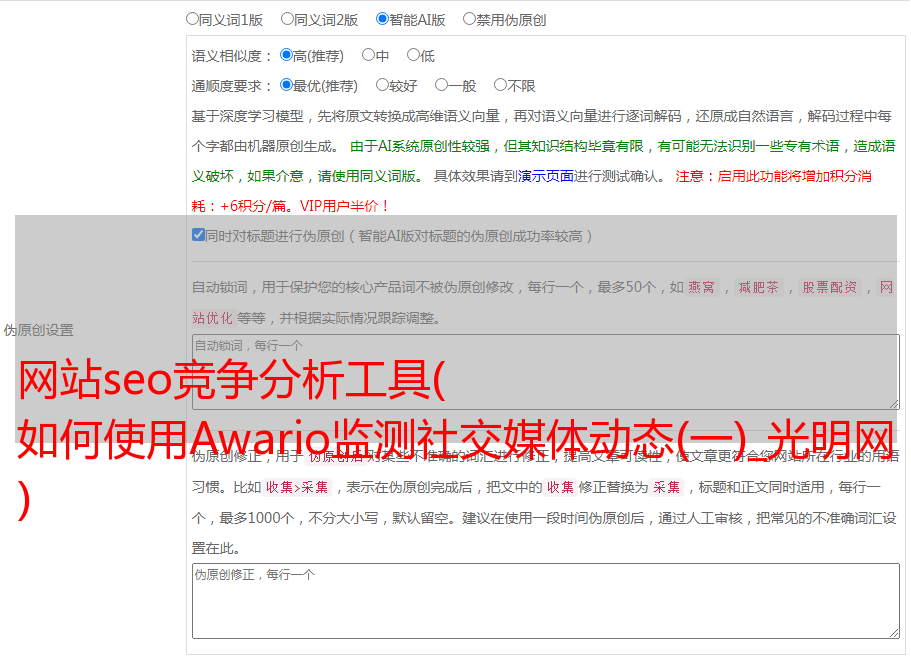
Task: Click the 减肥茶 example keyword
Action: 758,287
